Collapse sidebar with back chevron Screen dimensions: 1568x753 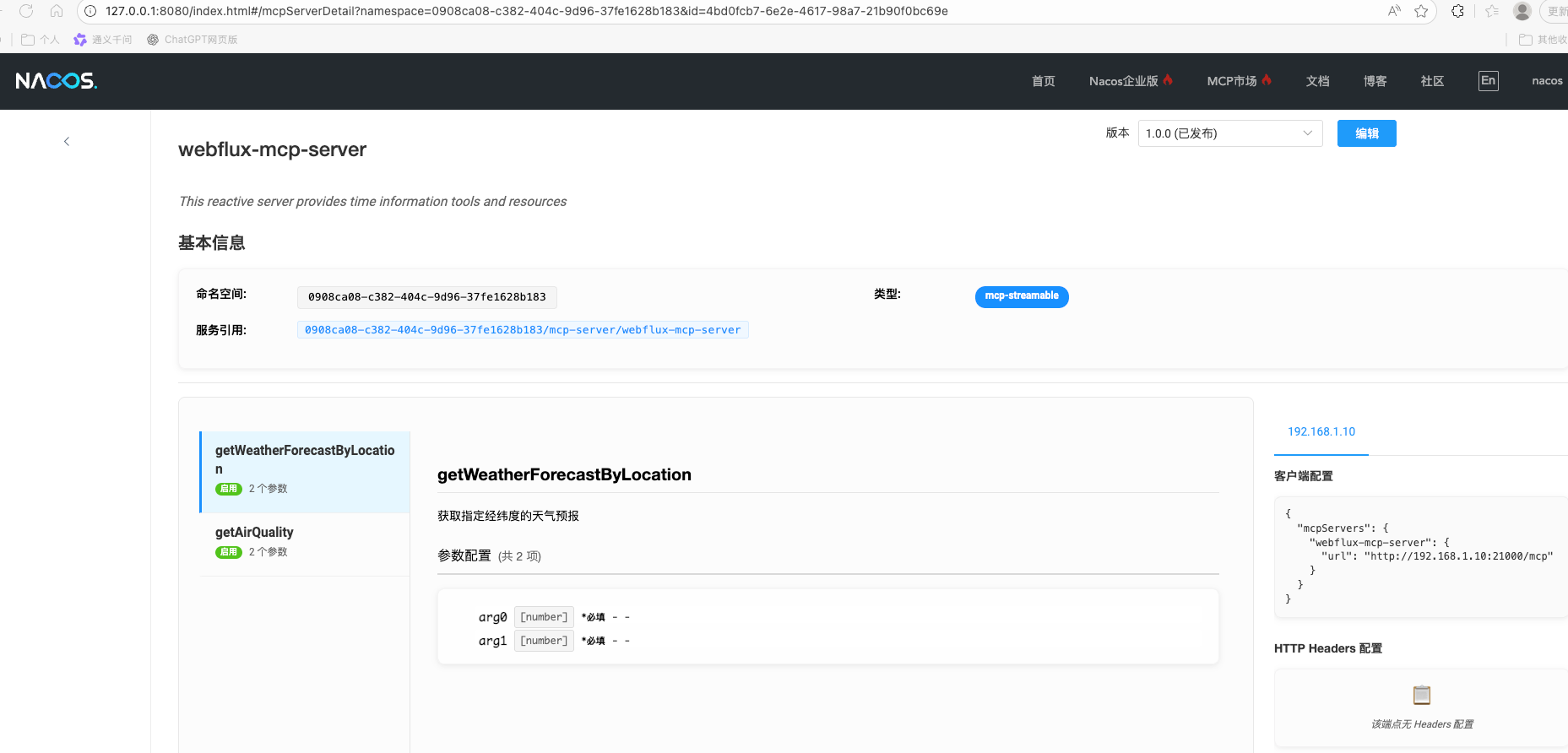pos(67,141)
